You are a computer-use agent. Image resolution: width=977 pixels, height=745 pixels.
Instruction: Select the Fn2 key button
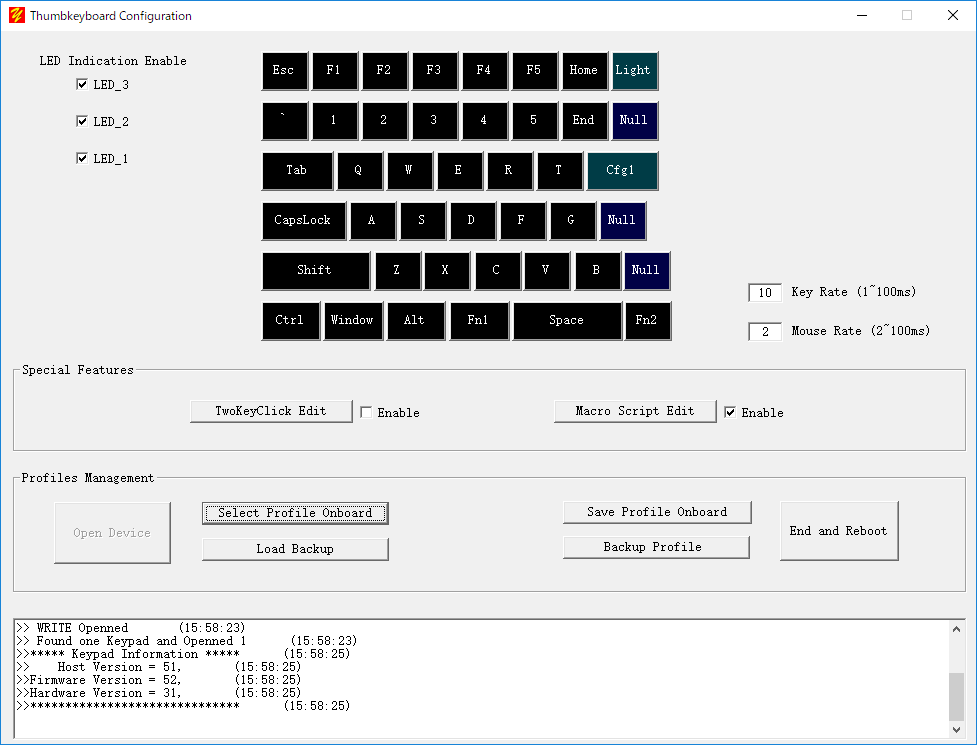pos(648,321)
